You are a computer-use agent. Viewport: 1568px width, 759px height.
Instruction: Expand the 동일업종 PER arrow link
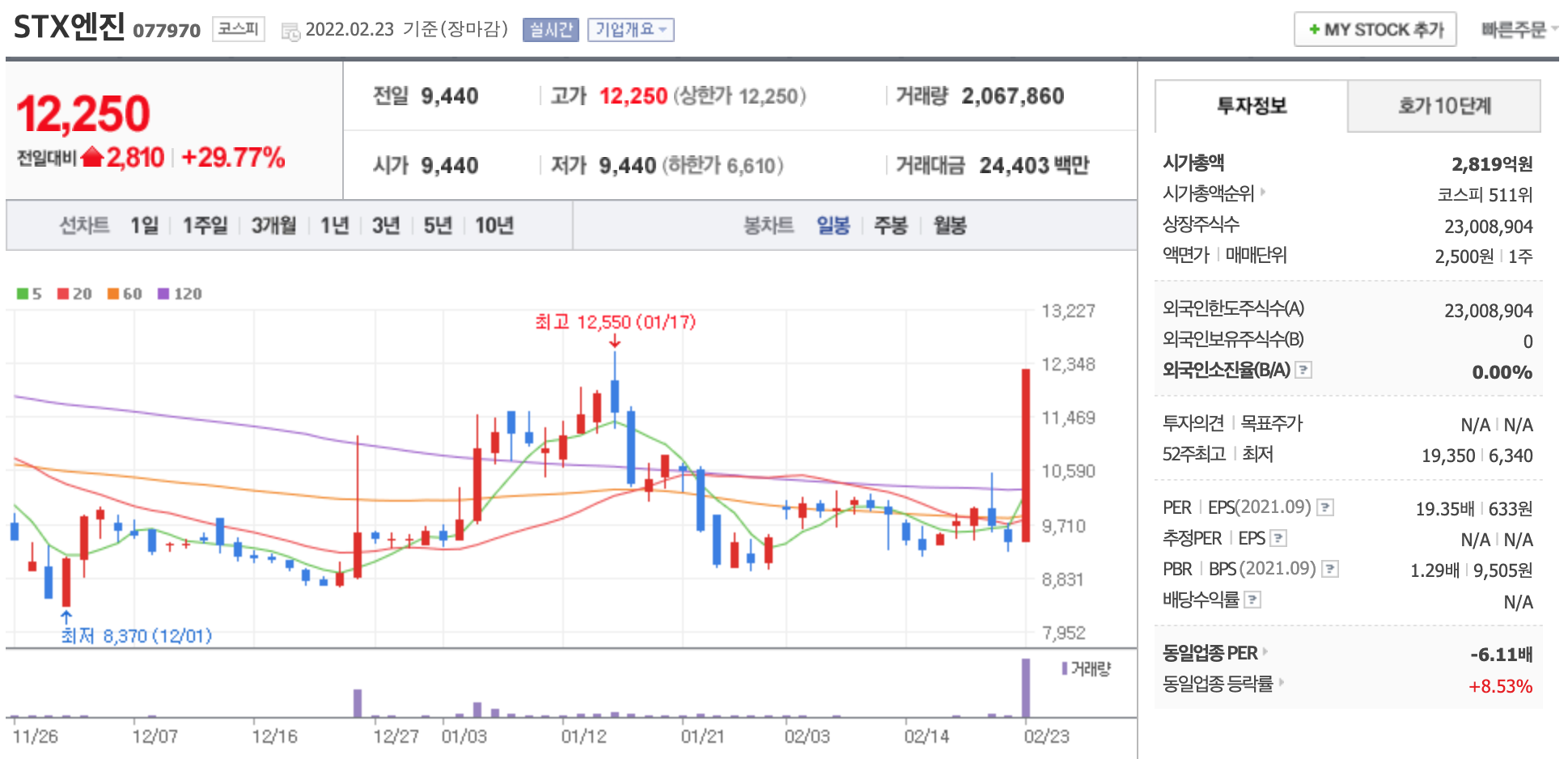click(1265, 651)
